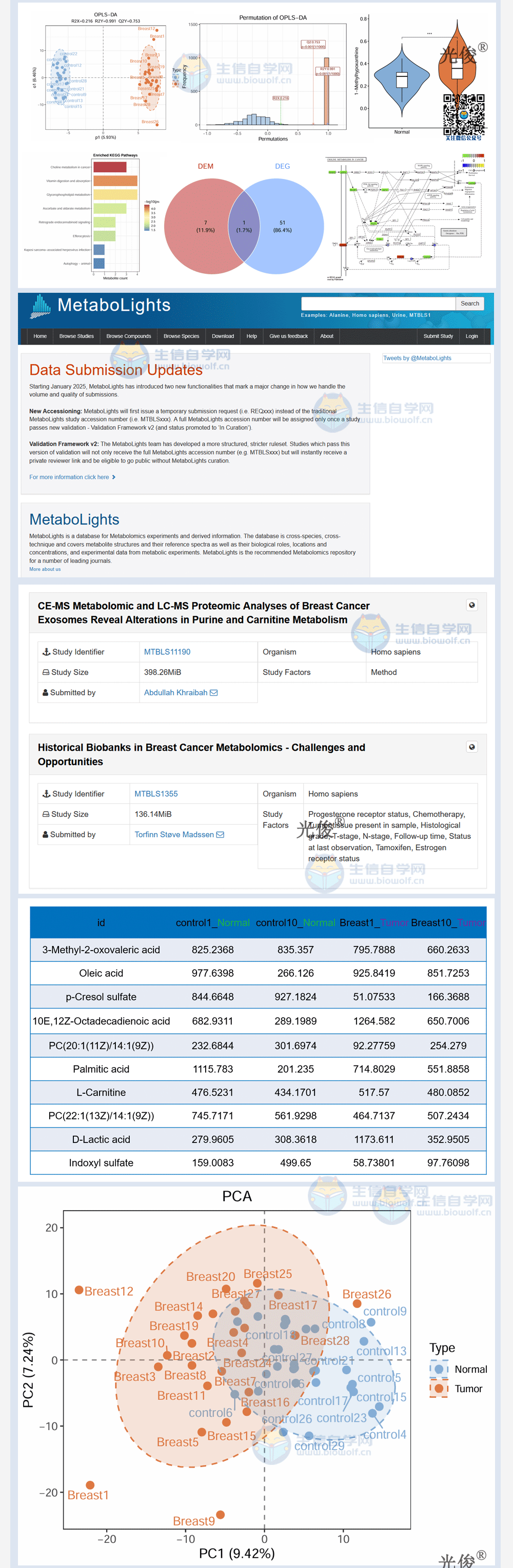Click the 'Indoxyl sulfate' row label
This screenshot has width=513, height=1568.
(x=101, y=1162)
